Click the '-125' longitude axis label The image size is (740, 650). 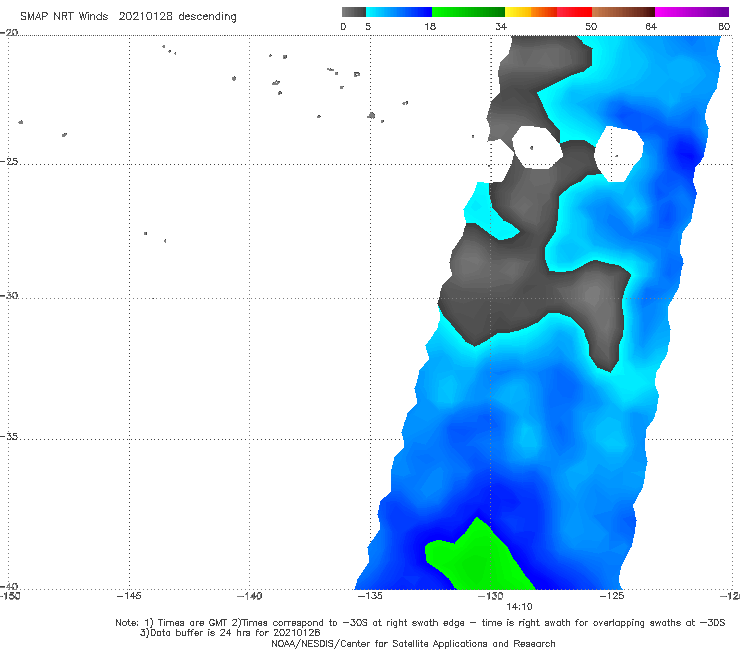tap(611, 596)
